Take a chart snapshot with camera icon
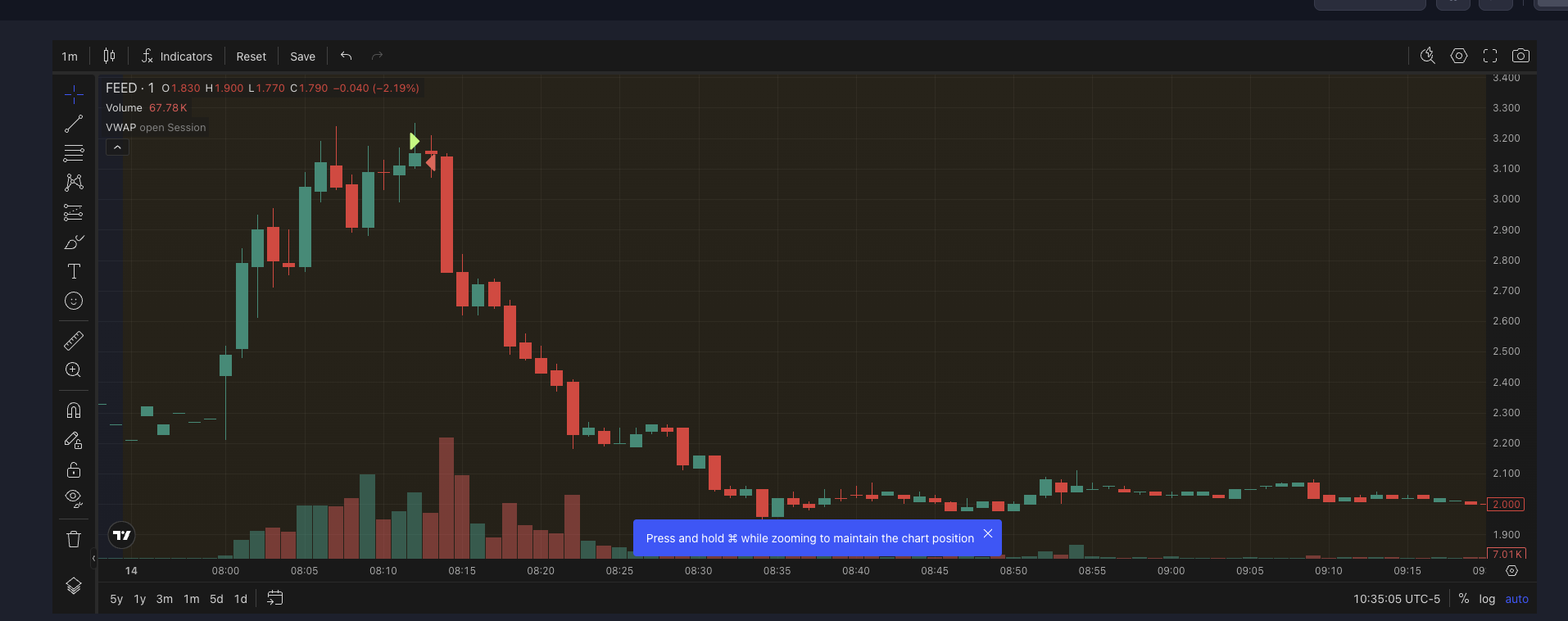Viewport: 1568px width, 621px height. (x=1520, y=56)
